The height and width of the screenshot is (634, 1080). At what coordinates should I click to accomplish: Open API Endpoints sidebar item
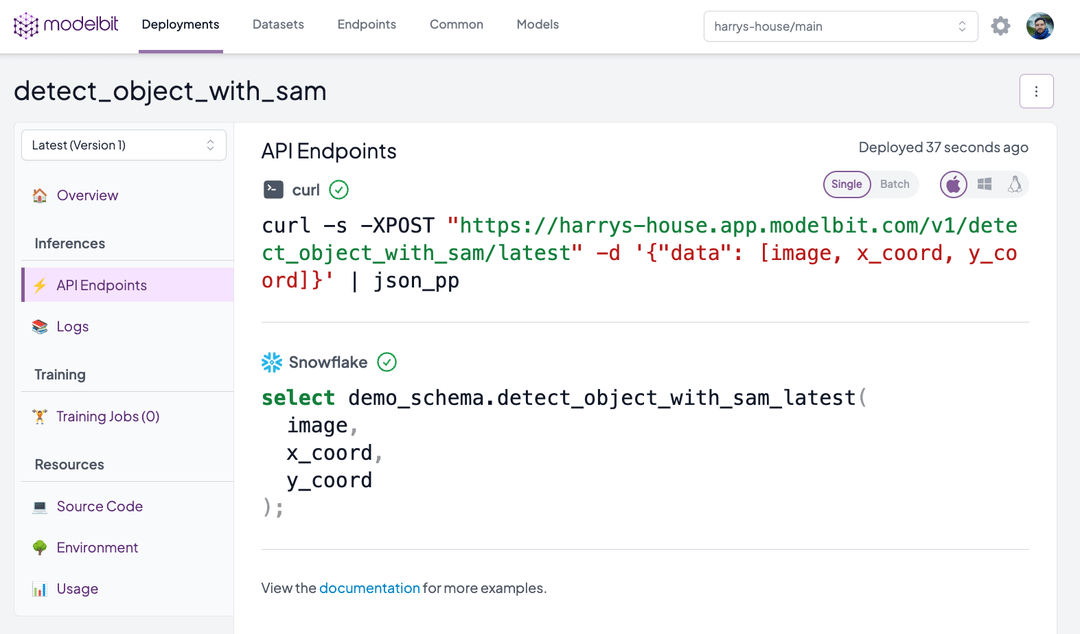[127, 285]
